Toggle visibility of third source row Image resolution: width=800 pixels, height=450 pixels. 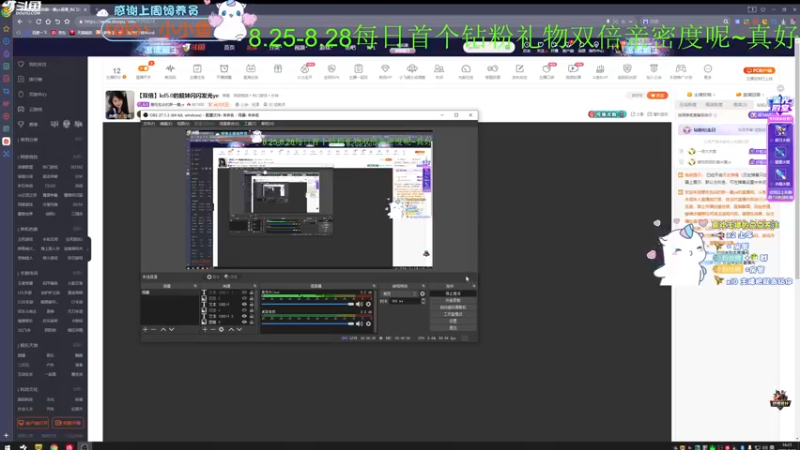pos(244,305)
